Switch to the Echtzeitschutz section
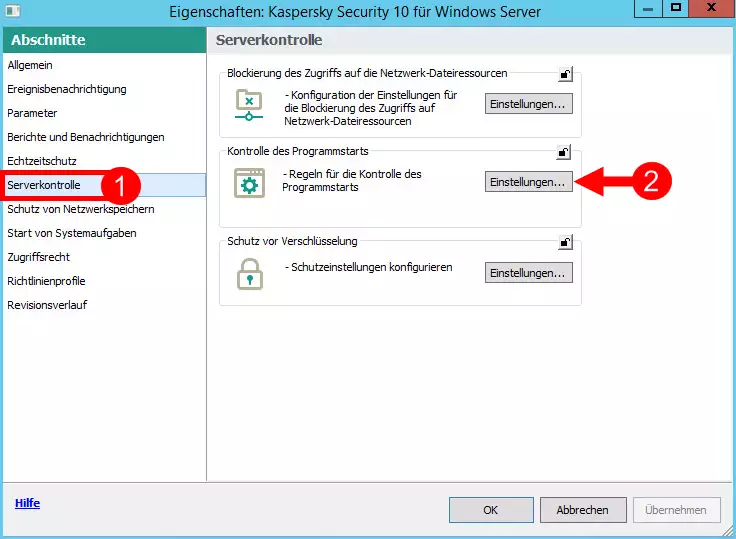 (41, 161)
